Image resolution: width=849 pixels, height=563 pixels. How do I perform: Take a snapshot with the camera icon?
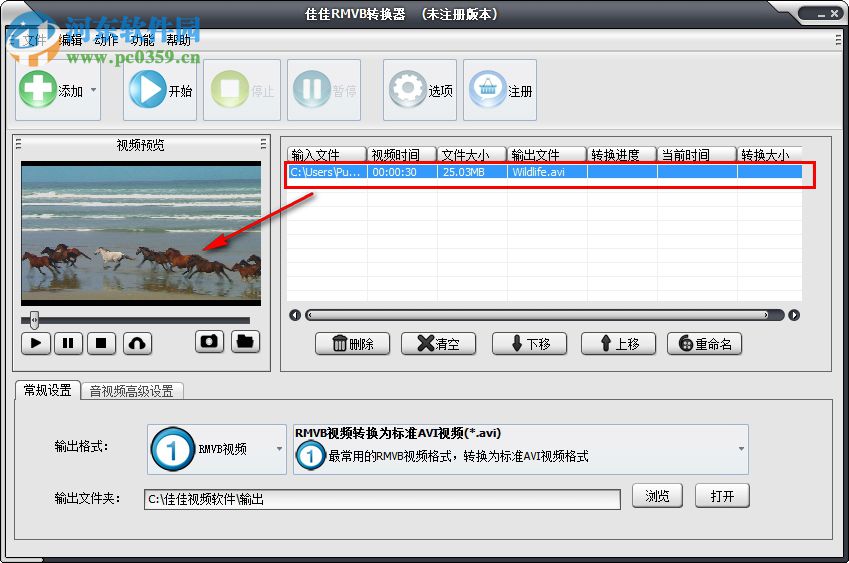[x=209, y=342]
